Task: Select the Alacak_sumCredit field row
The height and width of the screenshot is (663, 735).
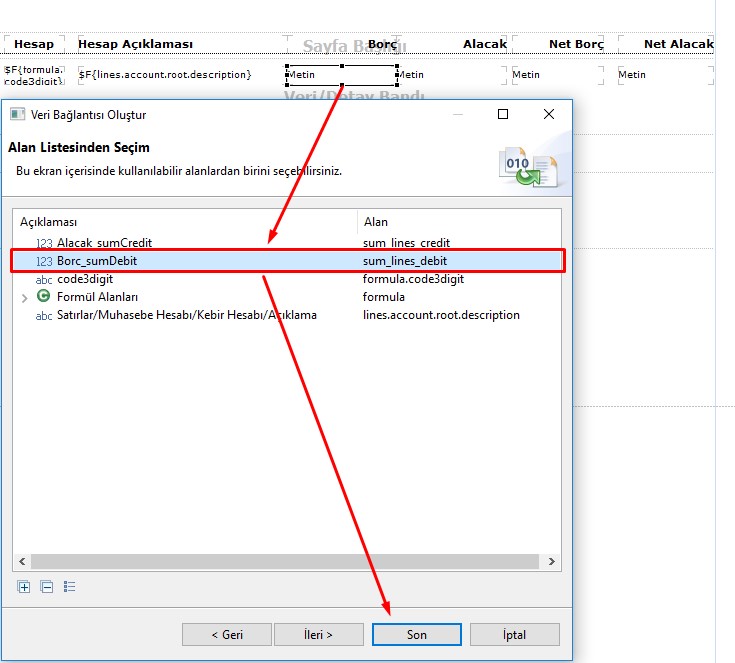Action: [x=200, y=243]
